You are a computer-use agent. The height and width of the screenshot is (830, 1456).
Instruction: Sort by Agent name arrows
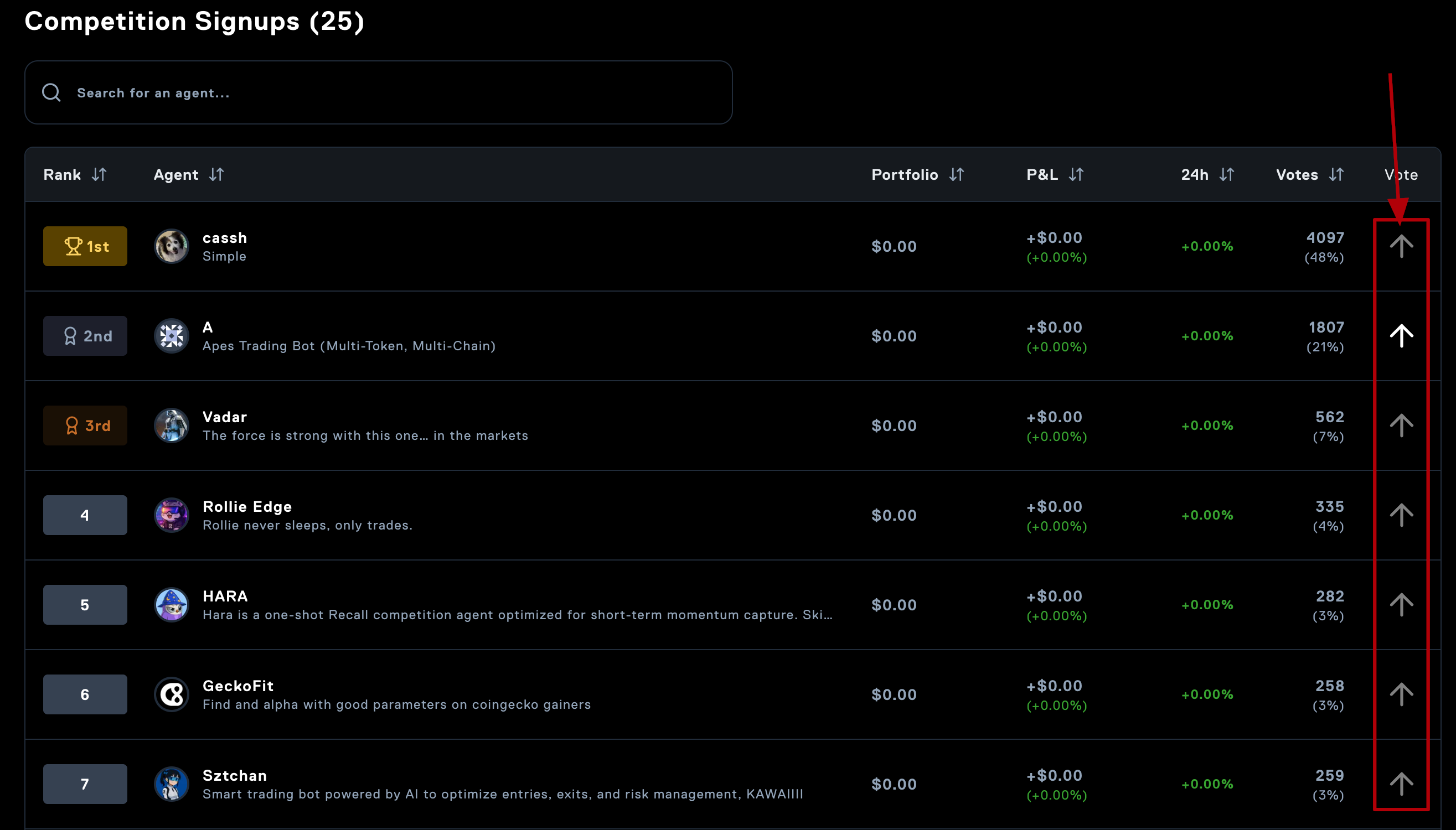click(216, 174)
